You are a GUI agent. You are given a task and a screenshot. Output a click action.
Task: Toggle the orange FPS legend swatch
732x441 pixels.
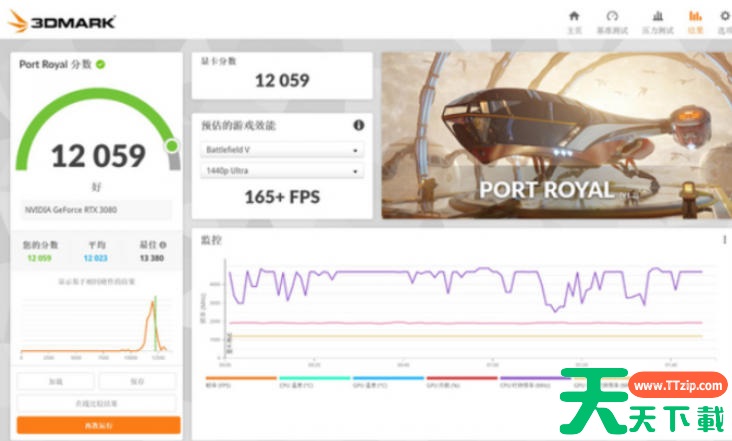coord(241,378)
